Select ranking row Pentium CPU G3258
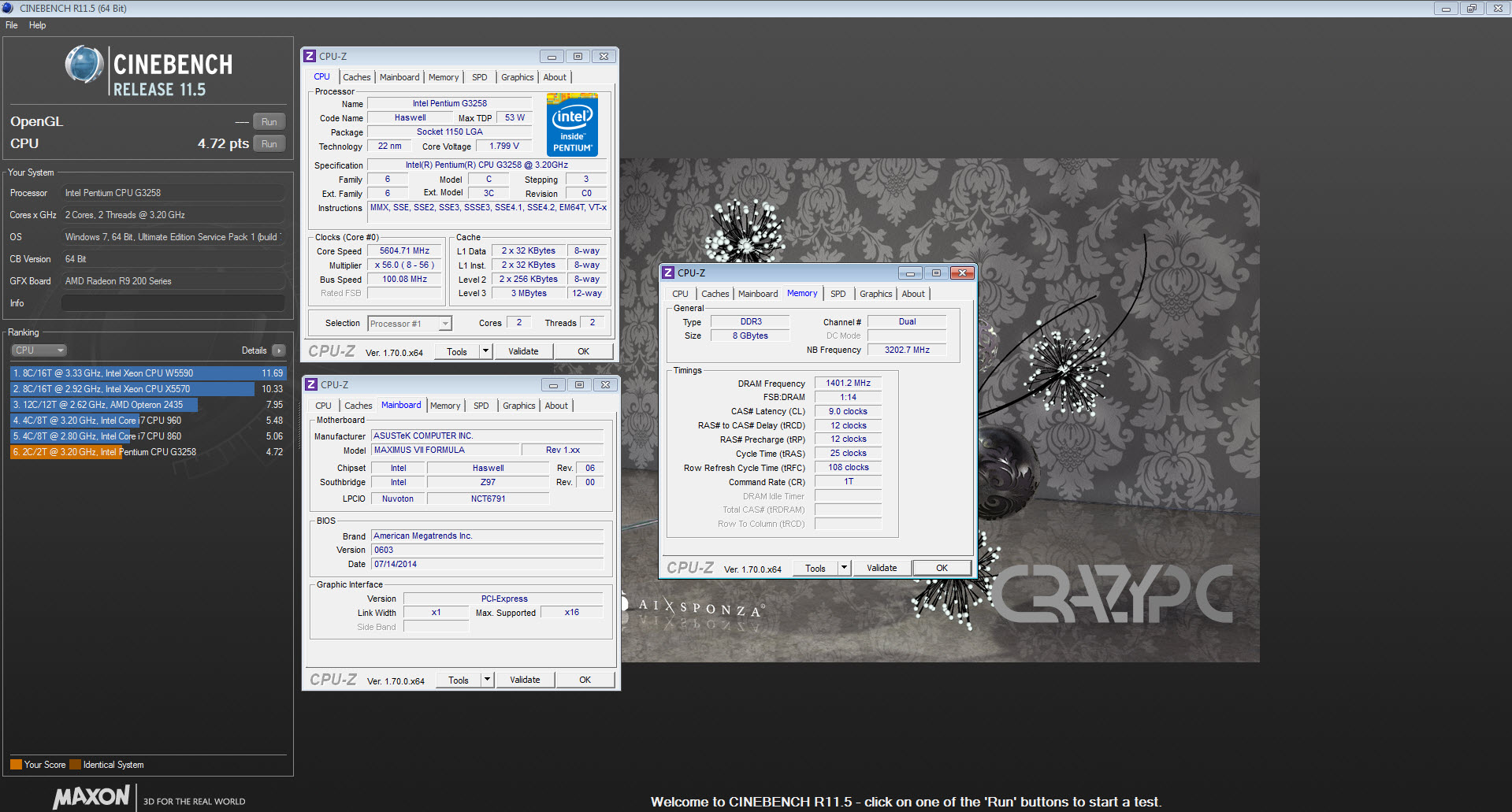This screenshot has width=1512, height=812. pos(148,452)
